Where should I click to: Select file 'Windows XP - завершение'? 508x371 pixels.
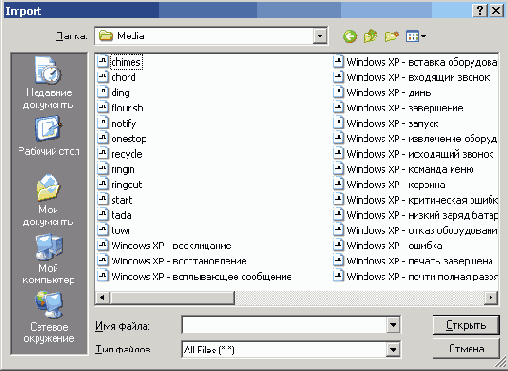(x=399, y=108)
